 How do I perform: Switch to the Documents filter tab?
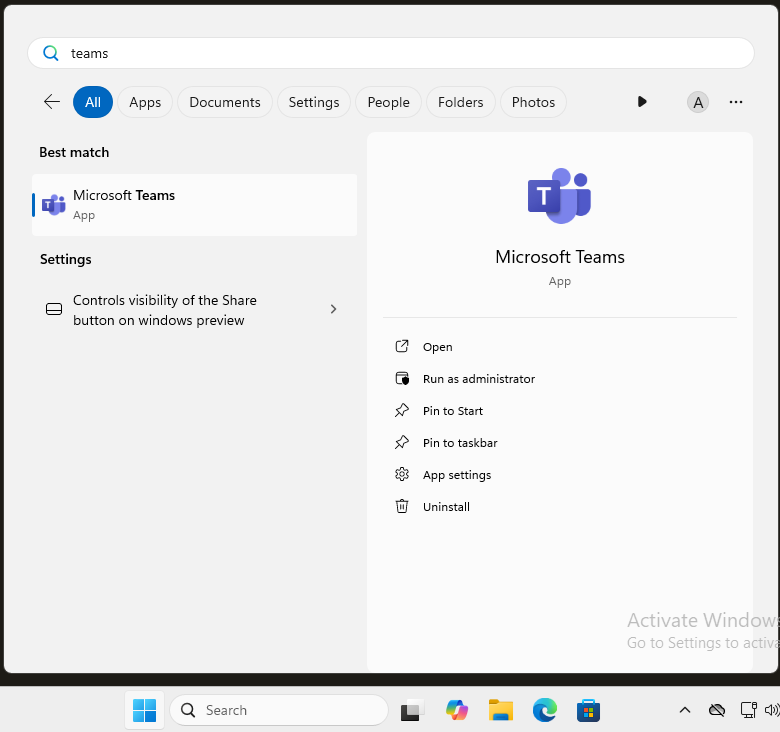pos(225,102)
